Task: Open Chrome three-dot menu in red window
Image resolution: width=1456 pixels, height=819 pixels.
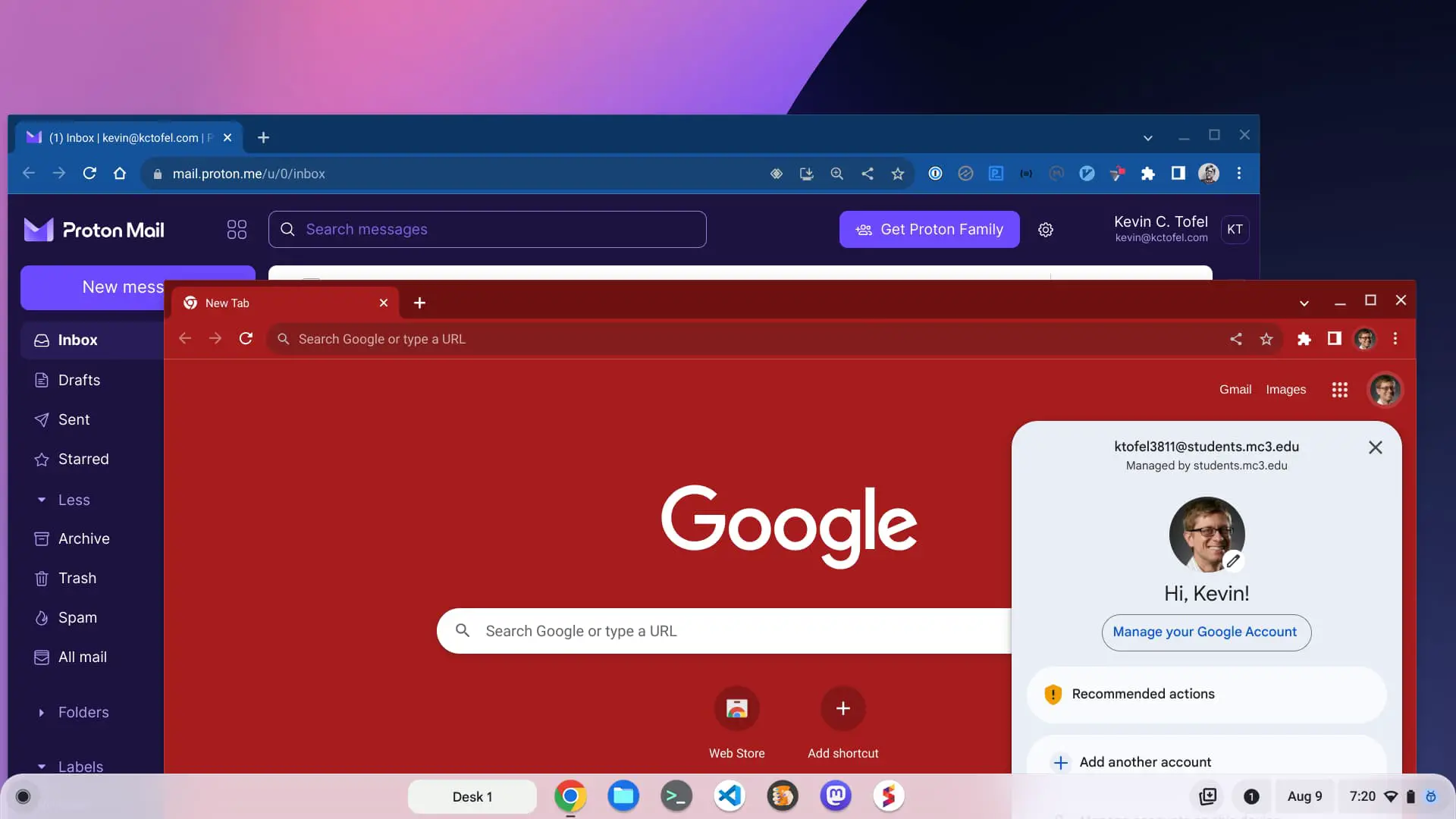Action: pos(1395,339)
